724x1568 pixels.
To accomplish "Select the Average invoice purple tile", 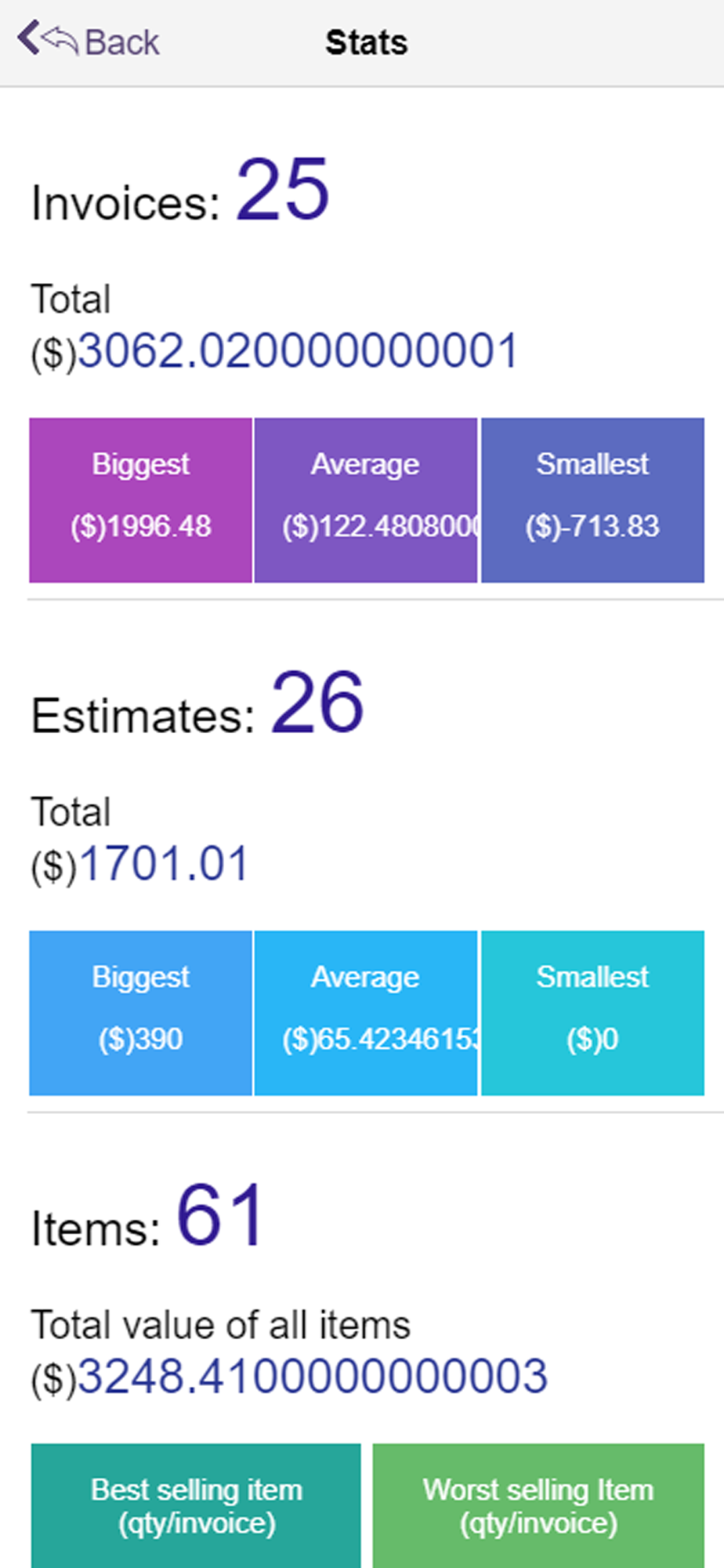I will pyautogui.click(x=366, y=500).
